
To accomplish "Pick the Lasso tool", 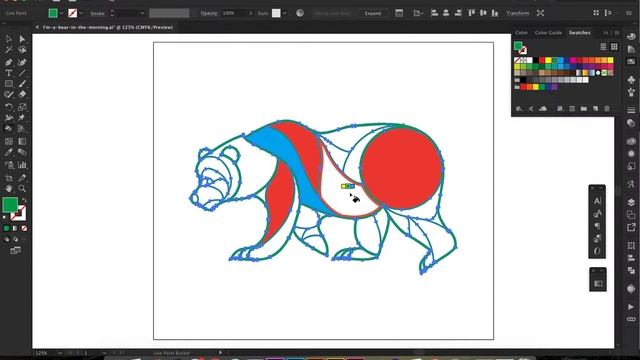I will coord(22,50).
